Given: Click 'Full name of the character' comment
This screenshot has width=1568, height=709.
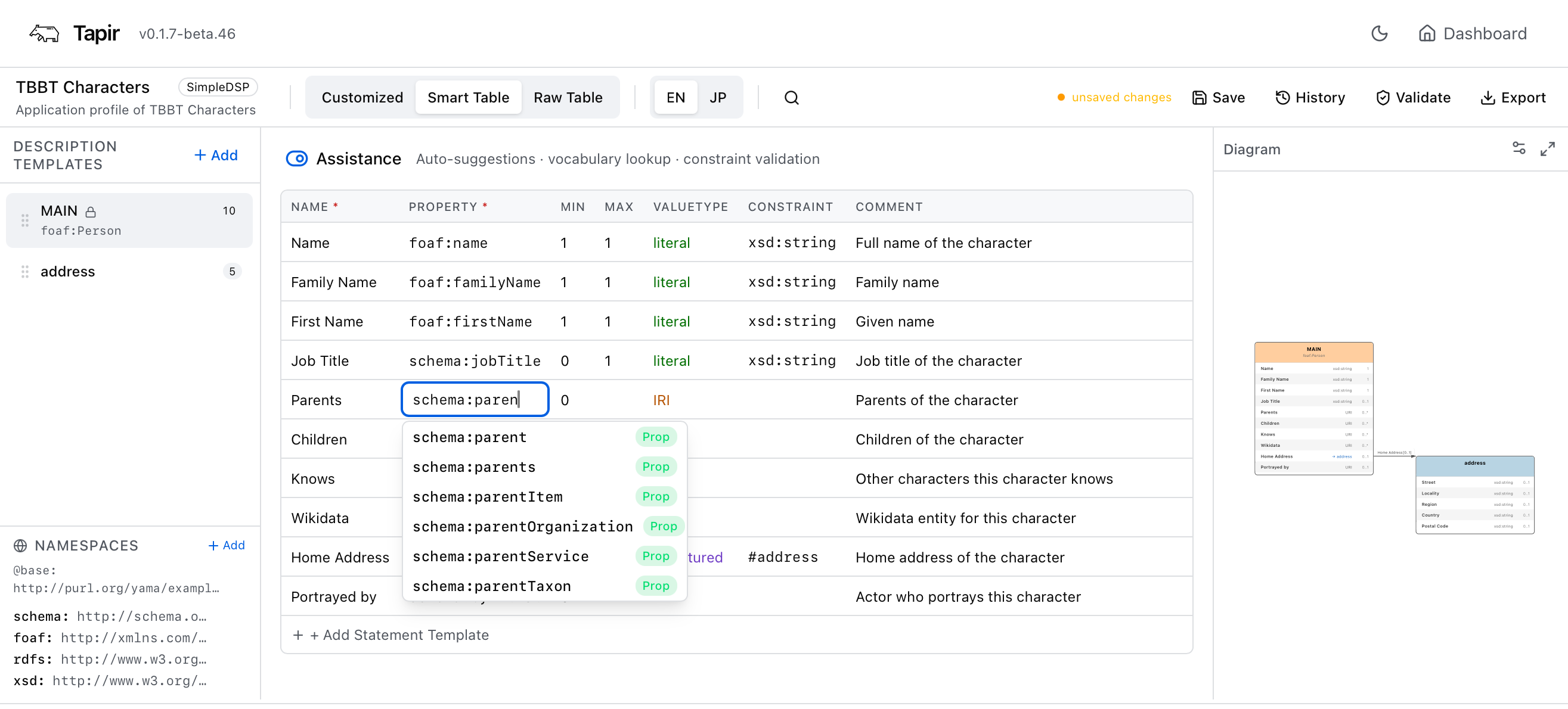Looking at the screenshot, I should coord(943,242).
